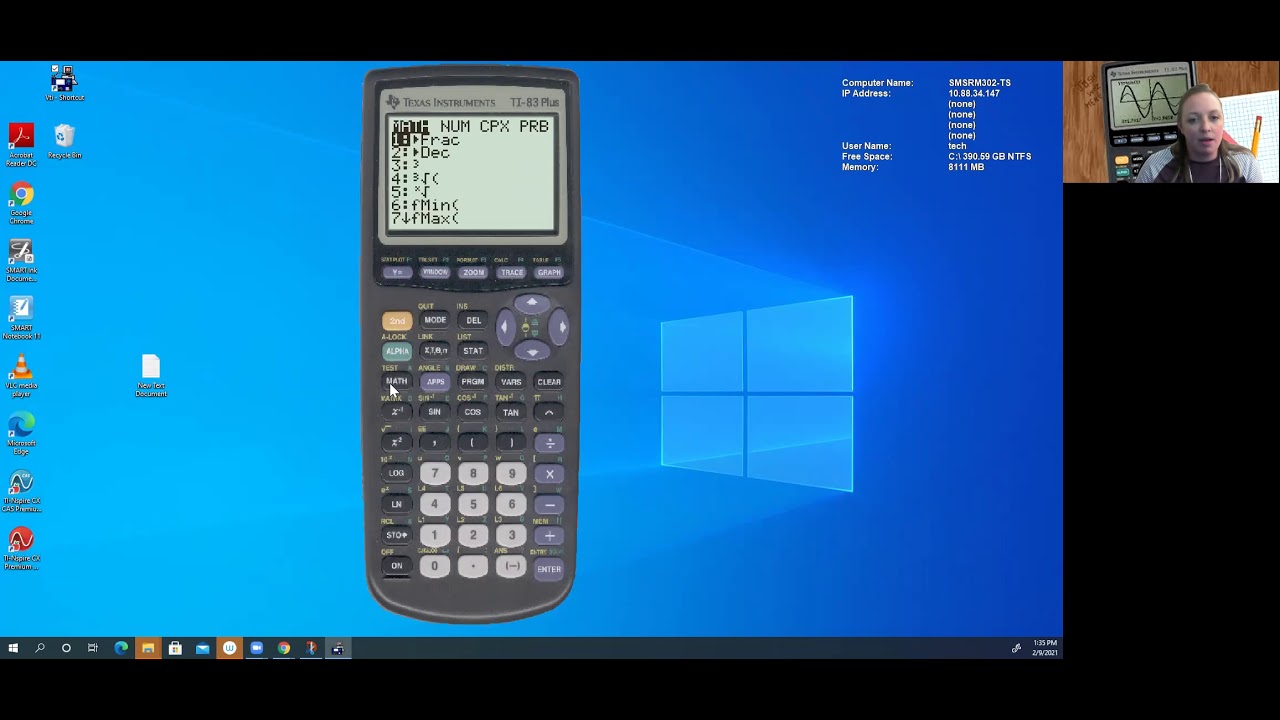The height and width of the screenshot is (720, 1280).
Task: Select TI-Nspire CX CAS Premium desktop icon
Action: pos(21,491)
